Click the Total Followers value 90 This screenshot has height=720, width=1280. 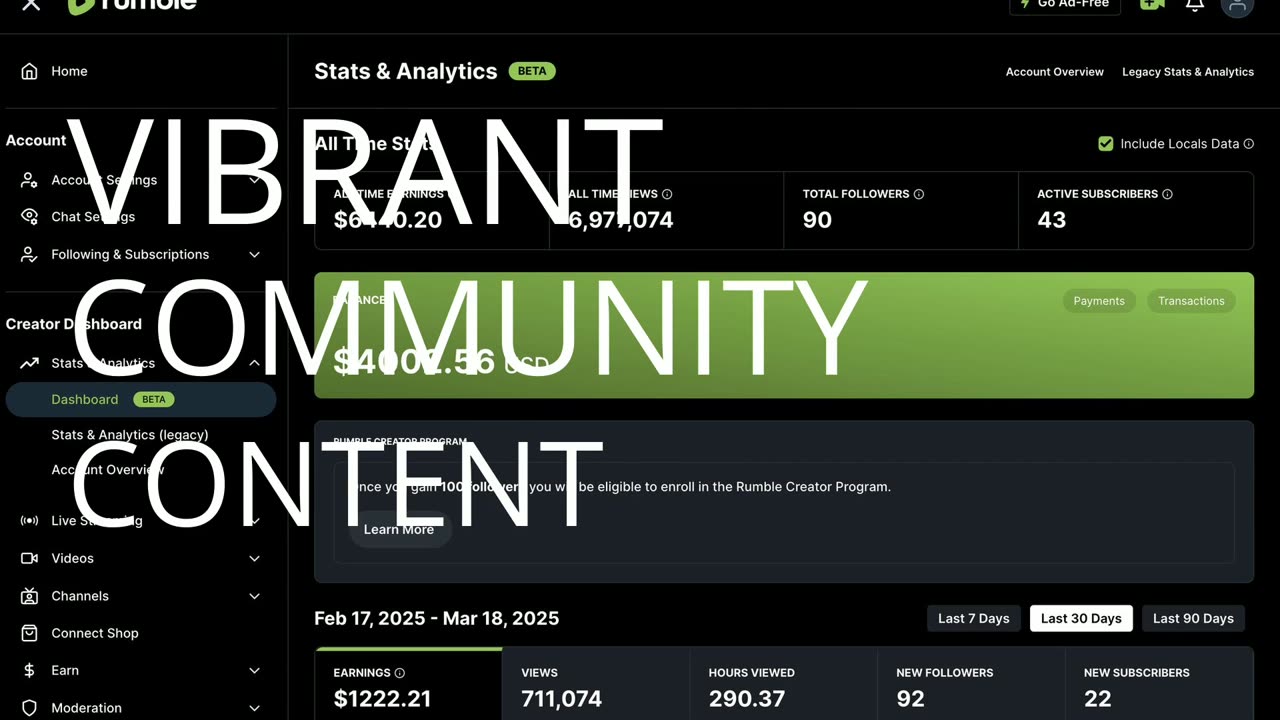tap(817, 220)
